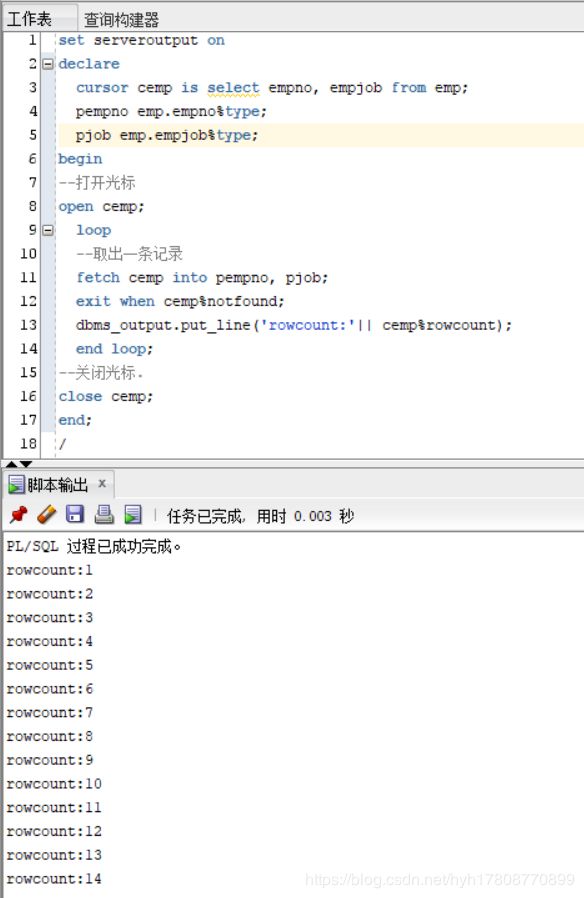Click the comment '--关闭光标.'
The height and width of the screenshot is (898, 584).
tap(101, 373)
